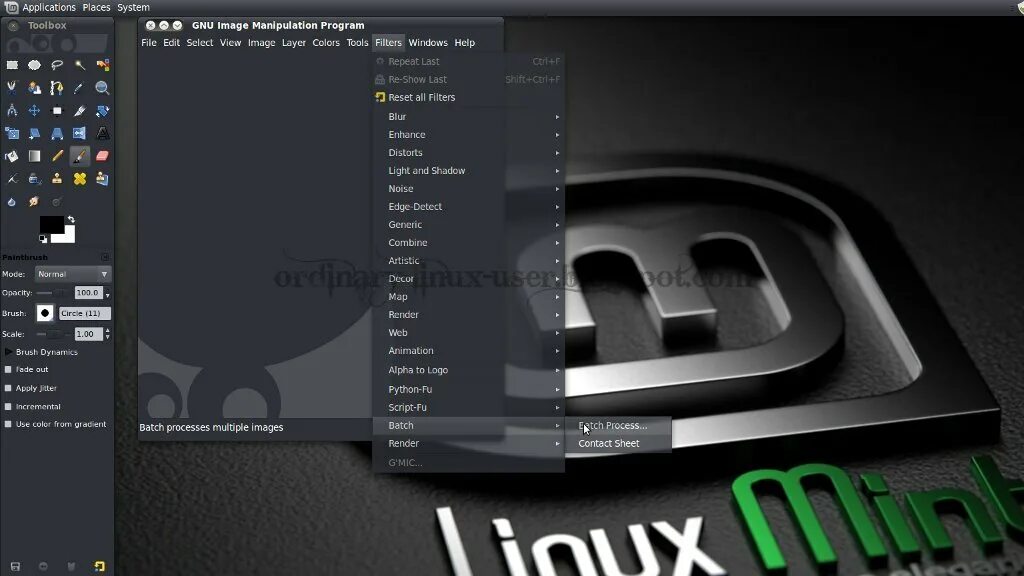Select the Blend gradient tool
This screenshot has width=1024, height=576.
35,156
